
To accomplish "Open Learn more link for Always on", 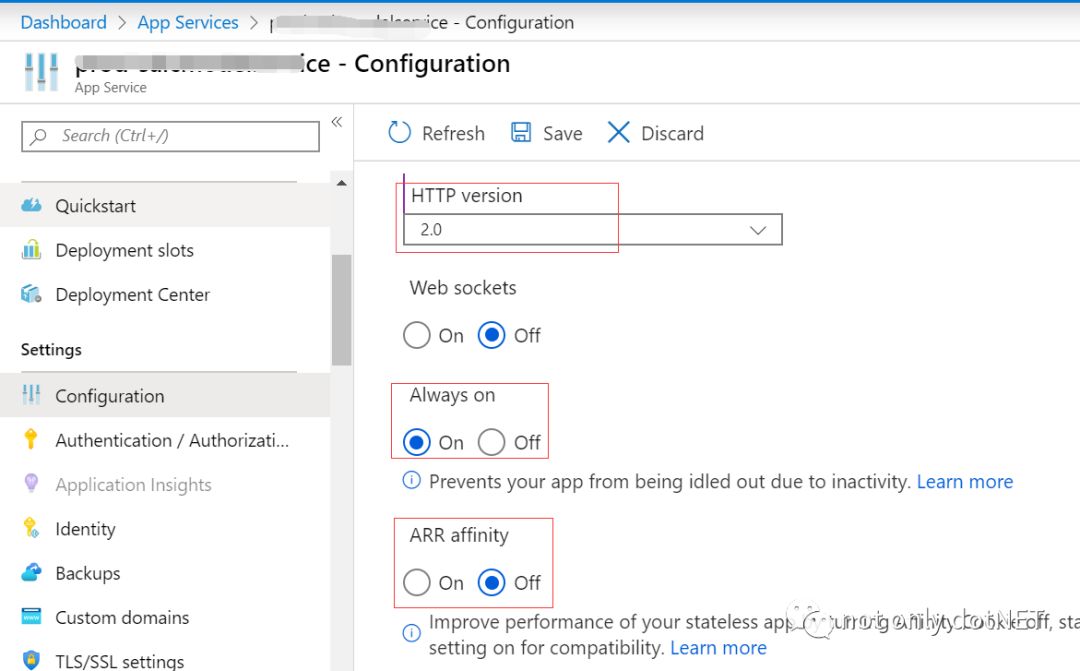I will (x=964, y=481).
